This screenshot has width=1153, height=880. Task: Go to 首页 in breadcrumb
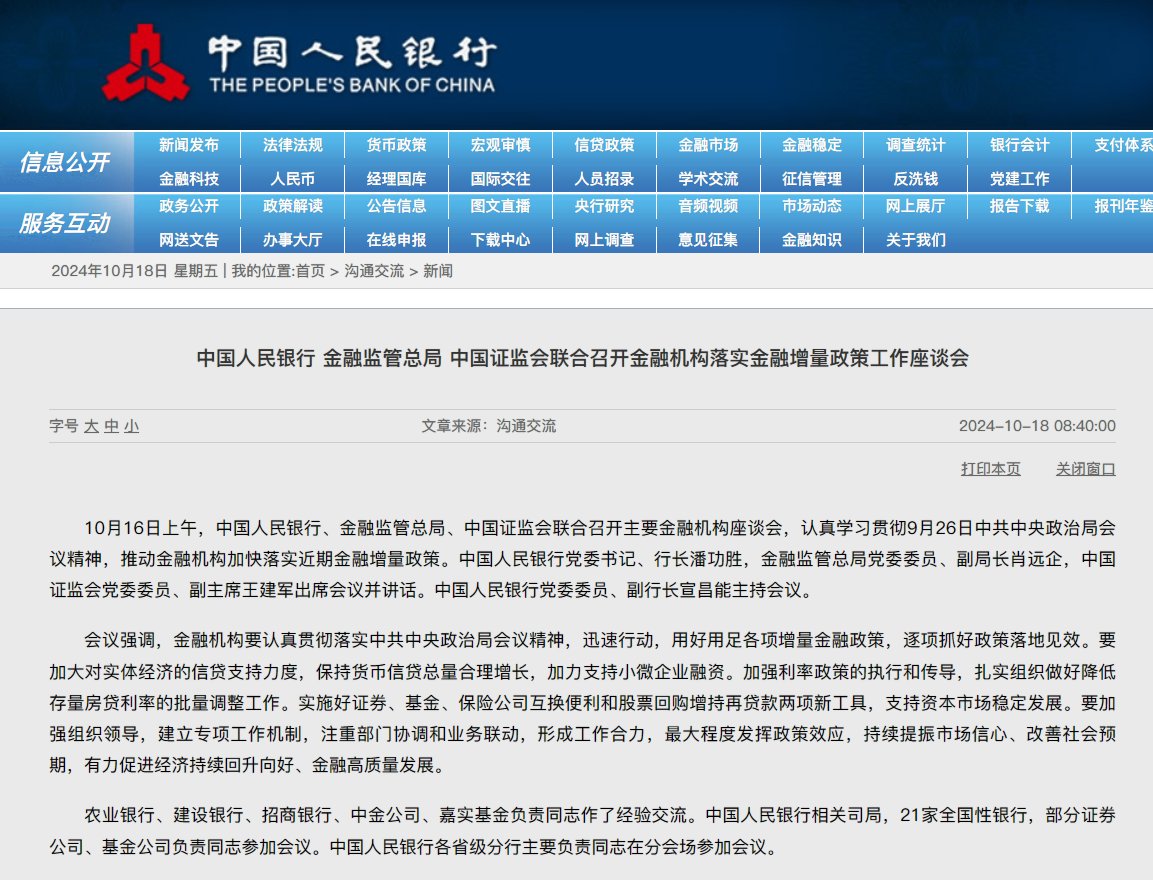(x=310, y=271)
